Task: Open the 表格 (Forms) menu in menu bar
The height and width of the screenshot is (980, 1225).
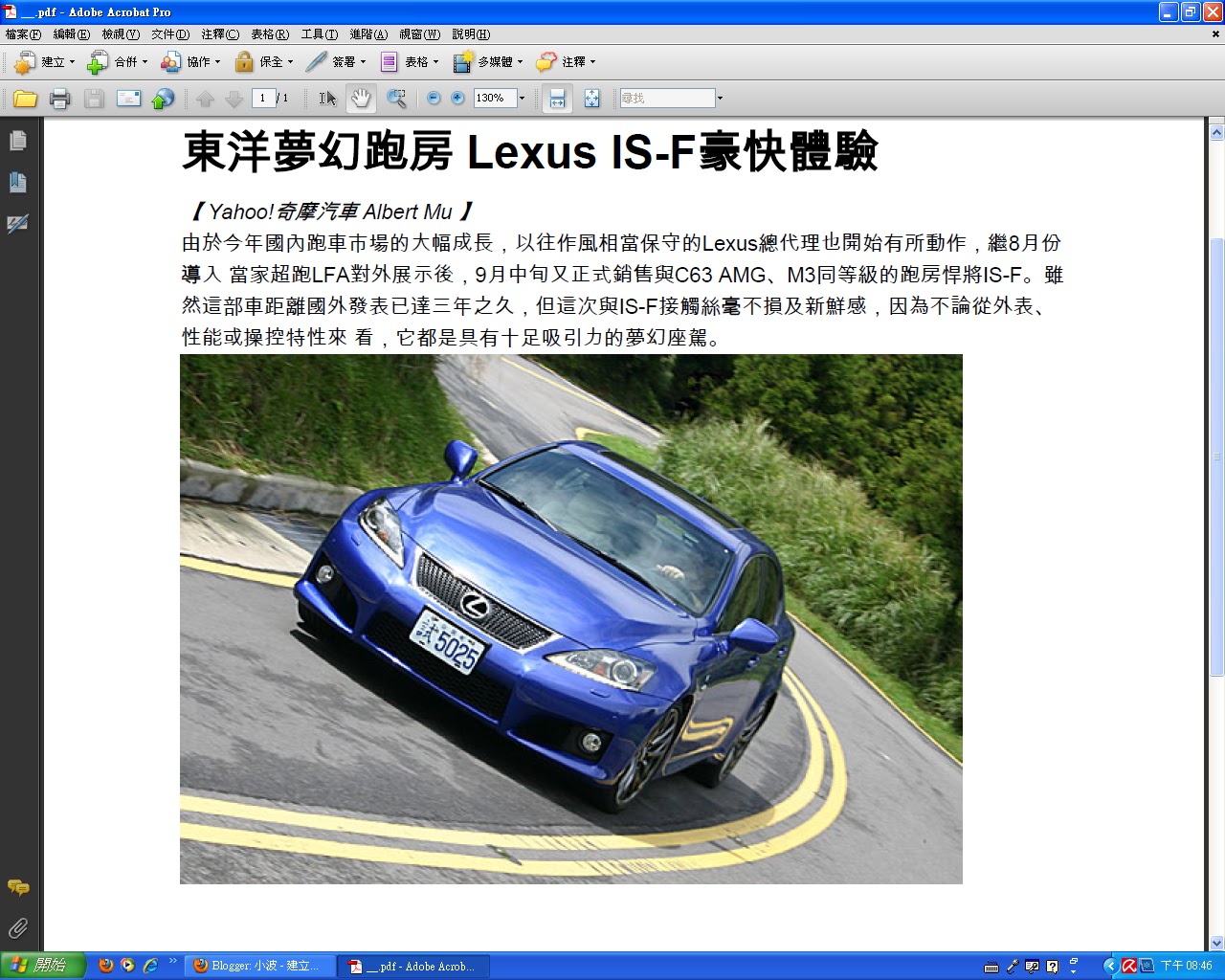Action: tap(270, 34)
